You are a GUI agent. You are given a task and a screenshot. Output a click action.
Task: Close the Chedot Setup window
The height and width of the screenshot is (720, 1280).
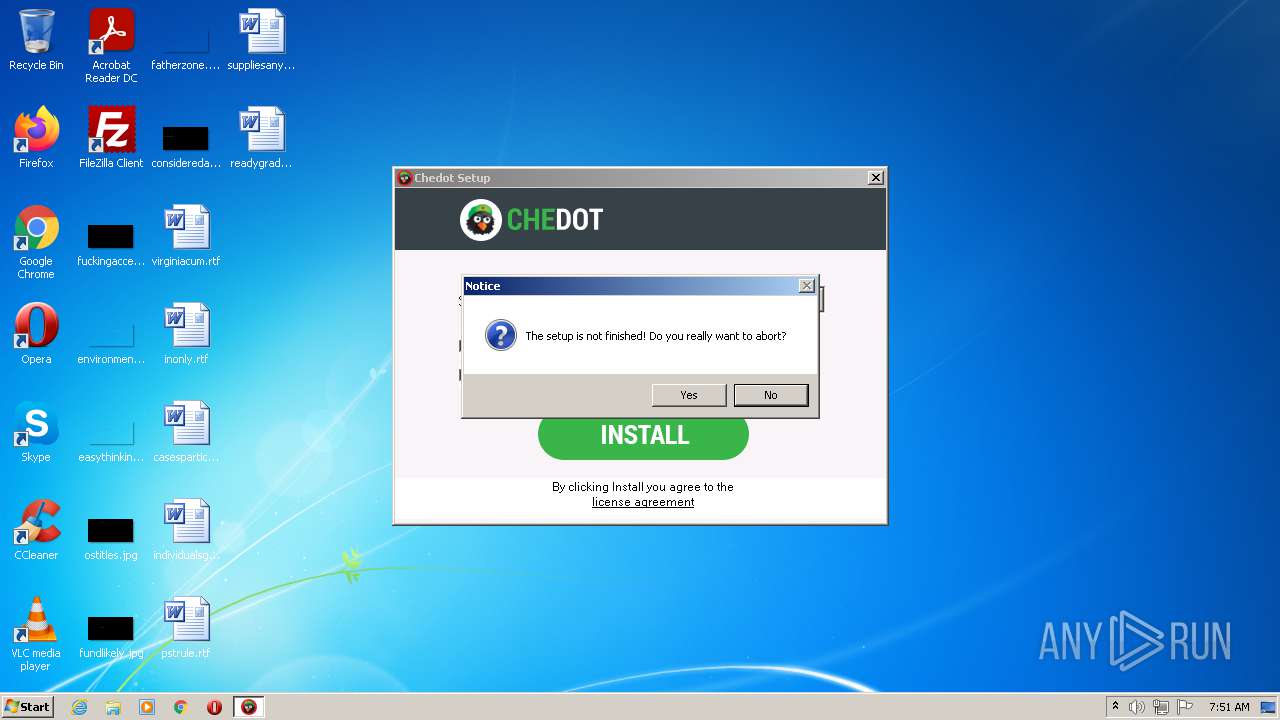pos(875,178)
